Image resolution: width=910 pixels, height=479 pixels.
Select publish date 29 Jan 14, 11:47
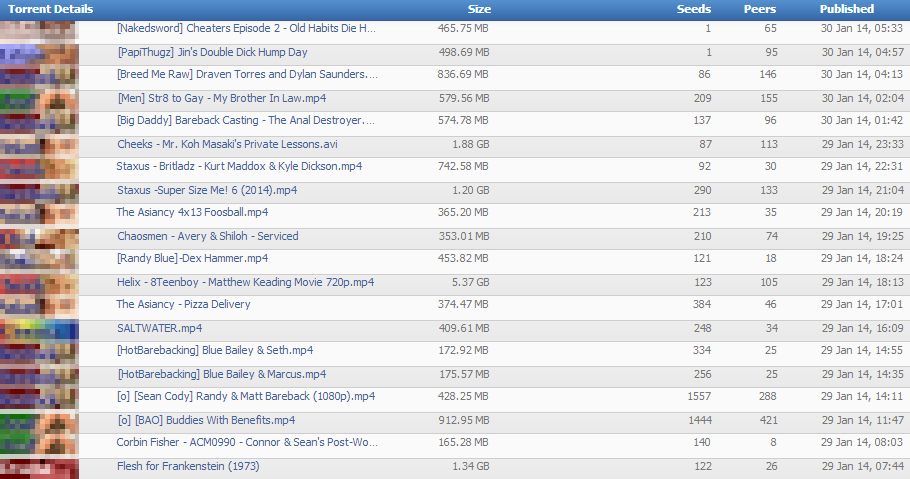pos(862,420)
